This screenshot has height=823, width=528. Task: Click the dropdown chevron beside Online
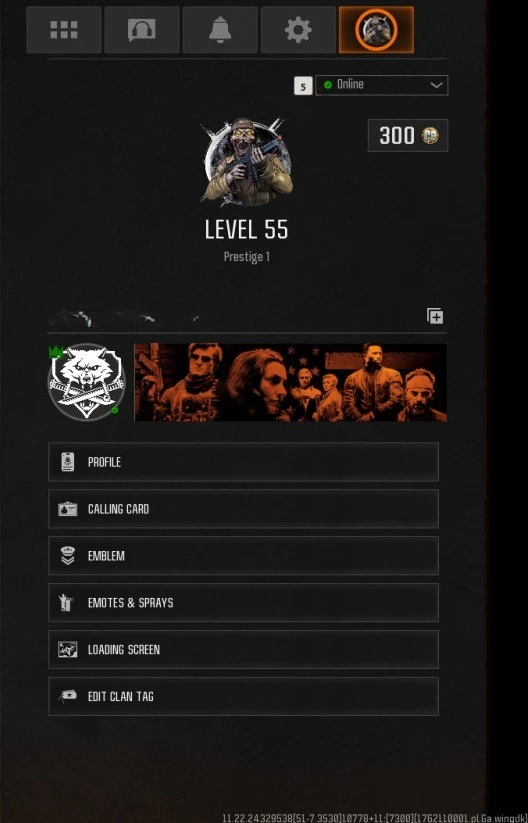pyautogui.click(x=436, y=85)
